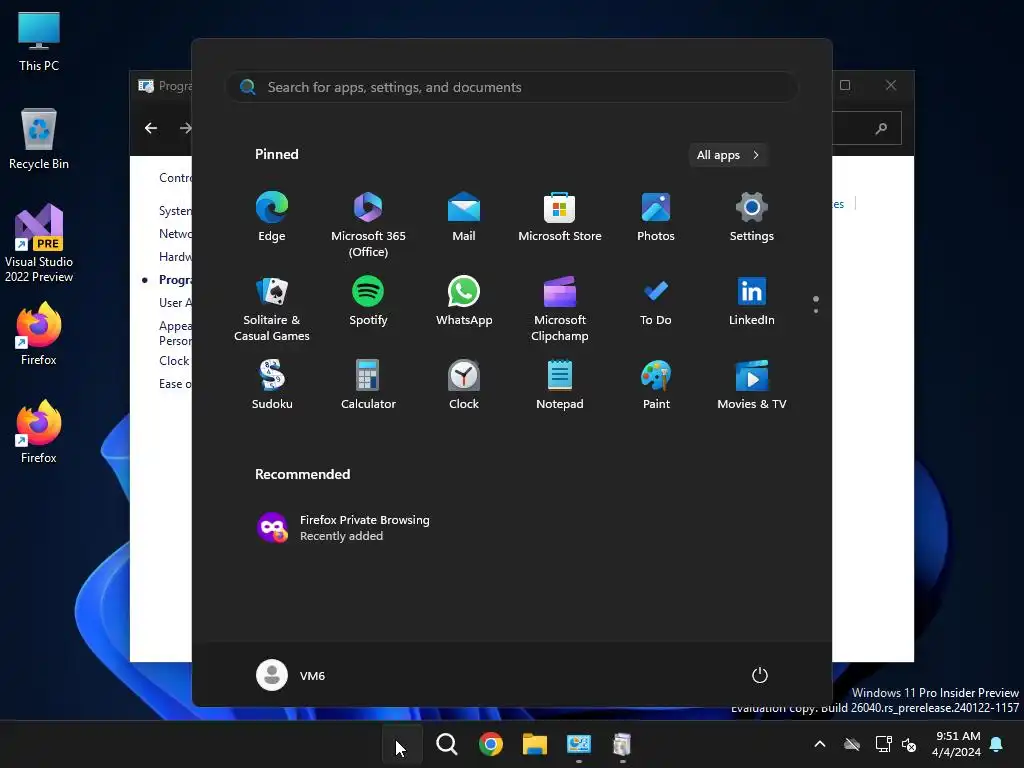Click the Power button in Start menu
This screenshot has height=768, width=1024.
coord(760,675)
